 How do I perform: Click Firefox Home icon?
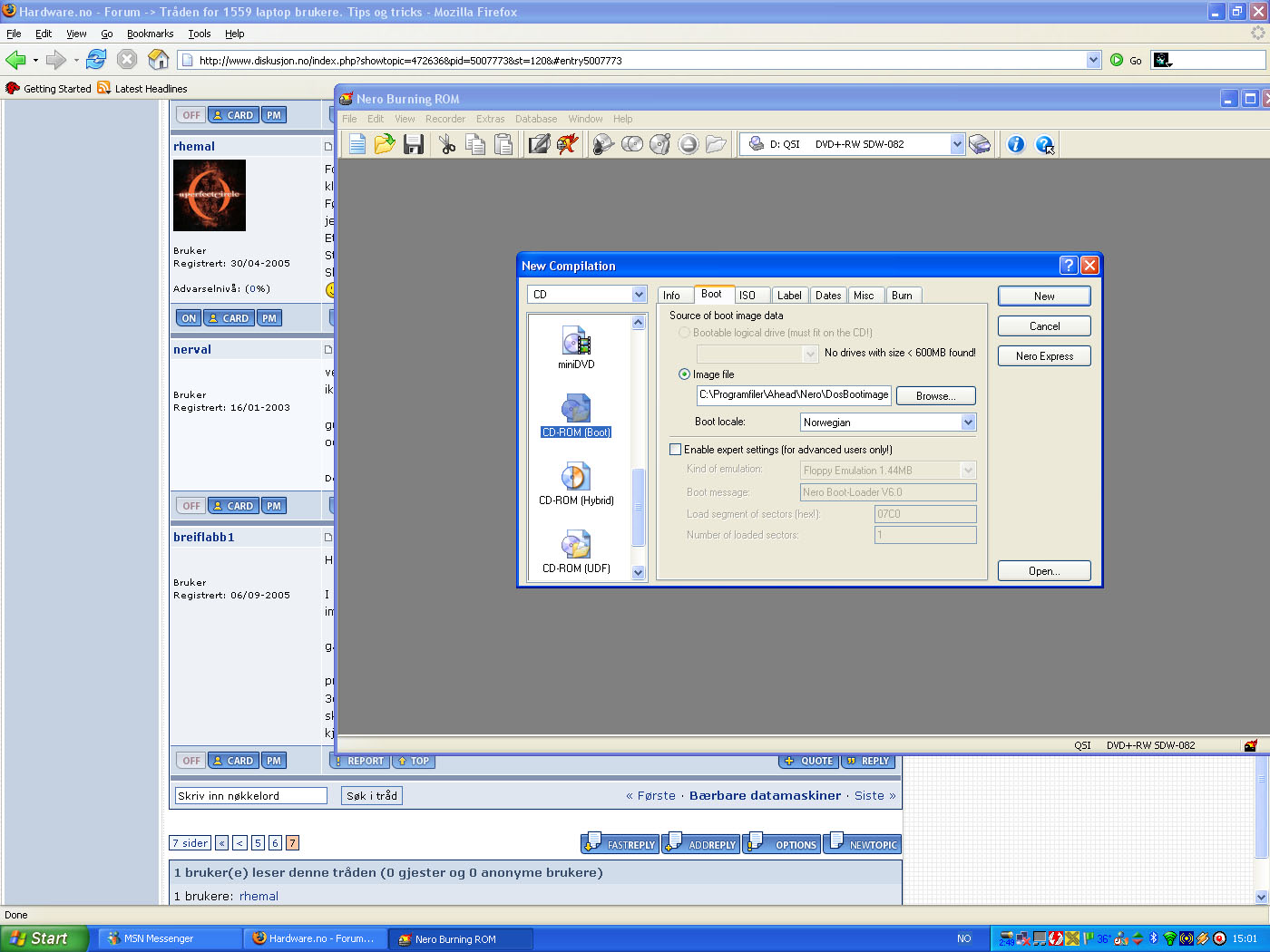pos(159,60)
